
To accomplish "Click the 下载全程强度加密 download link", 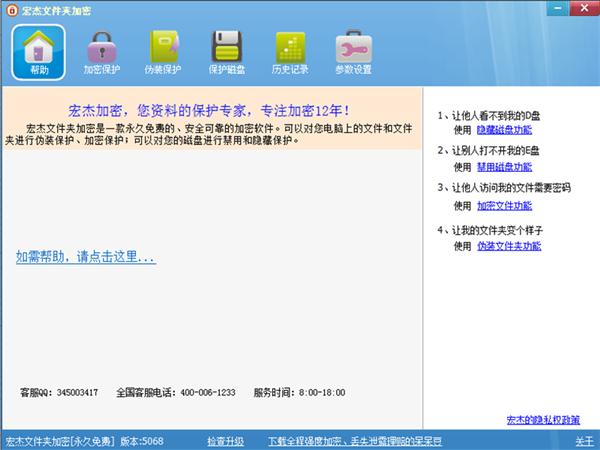I will [355, 442].
